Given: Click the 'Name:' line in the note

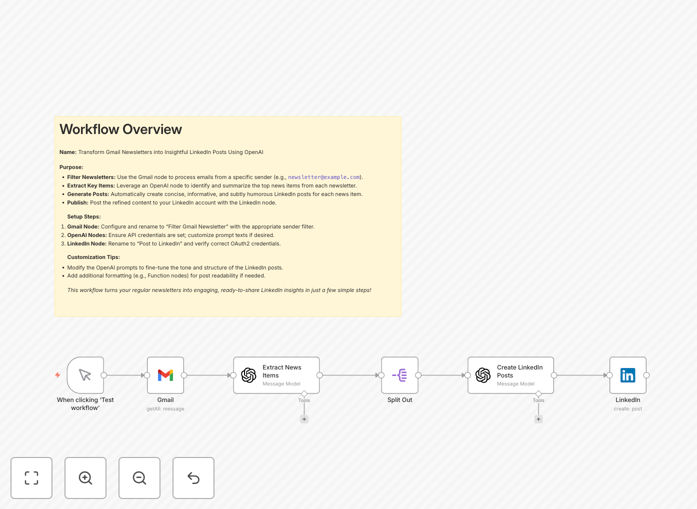Looking at the screenshot, I should 161,152.
